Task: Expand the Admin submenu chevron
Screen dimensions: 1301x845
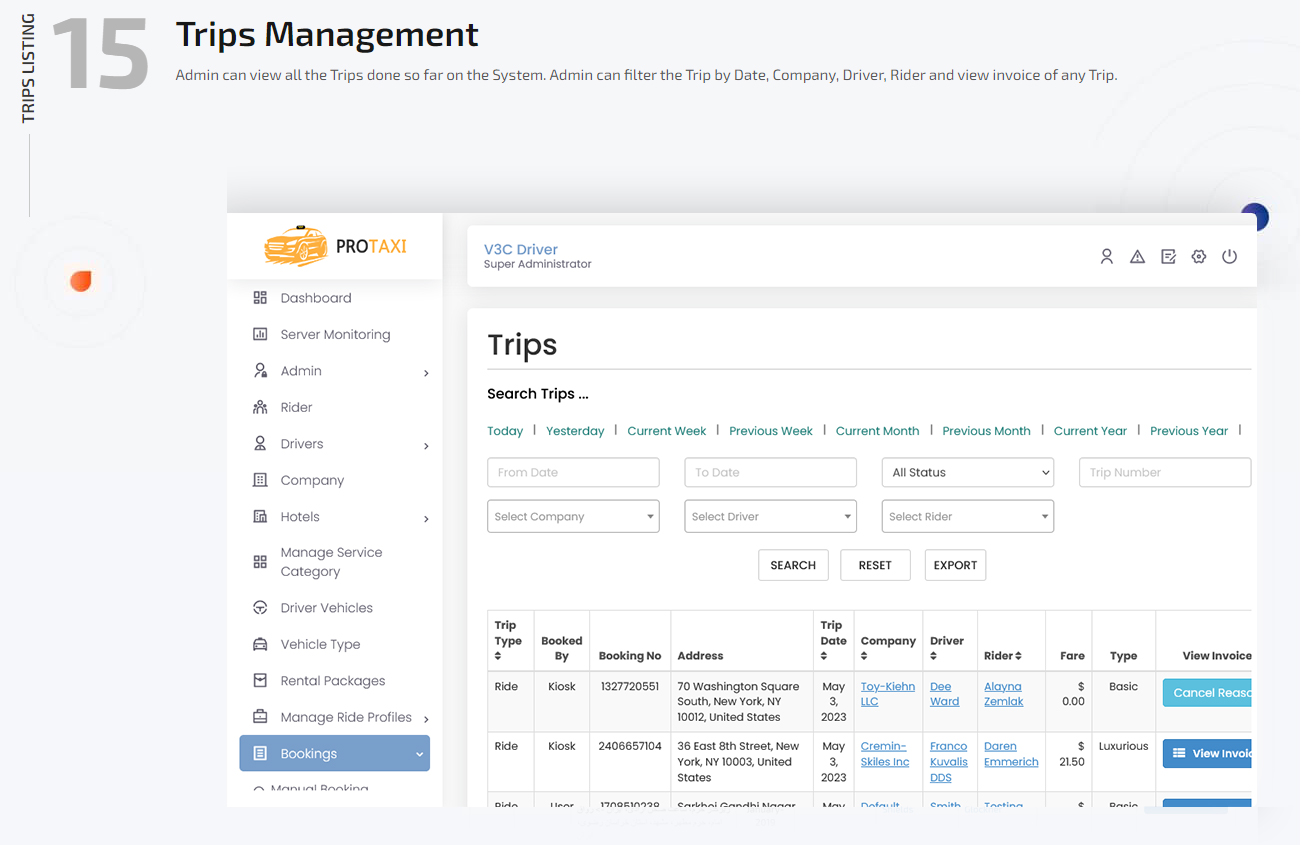Action: pyautogui.click(x=426, y=373)
